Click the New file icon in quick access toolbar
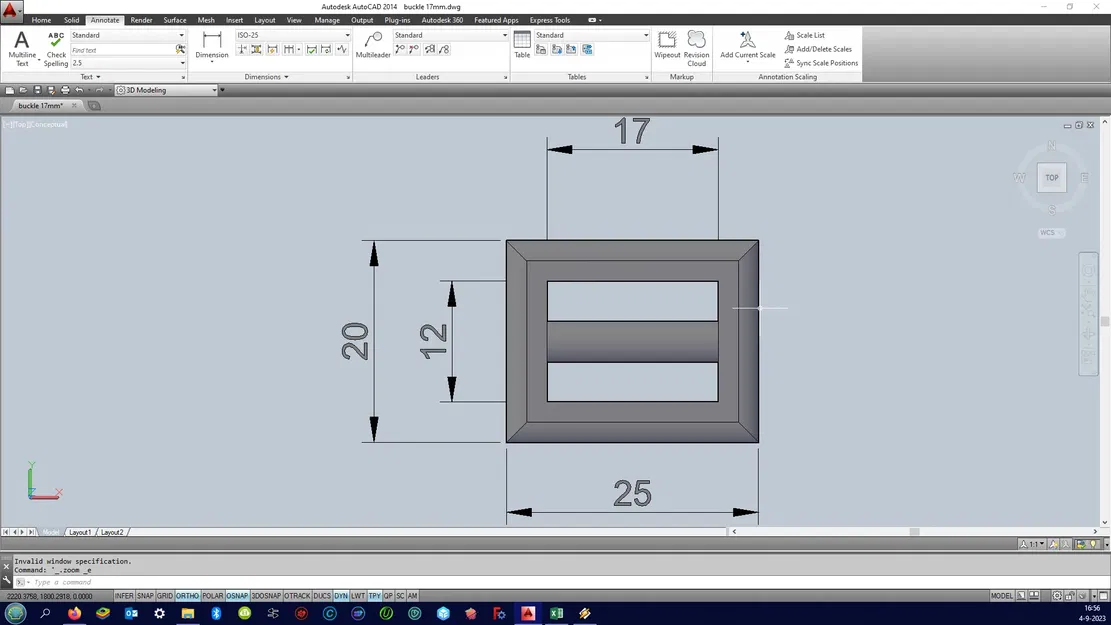 (9, 90)
